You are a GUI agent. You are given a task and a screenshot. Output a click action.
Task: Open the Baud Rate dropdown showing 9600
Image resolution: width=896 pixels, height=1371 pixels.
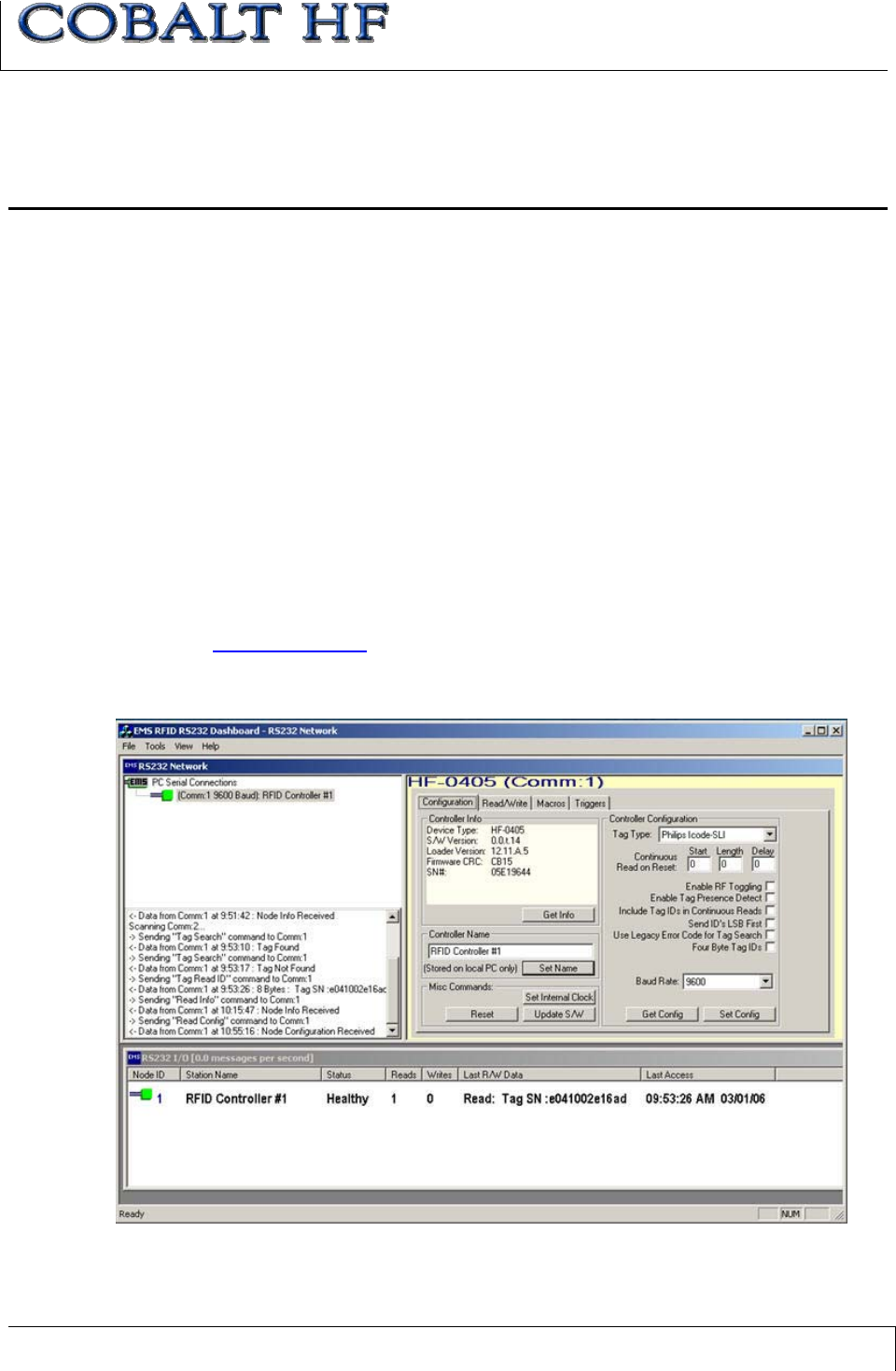[x=765, y=982]
